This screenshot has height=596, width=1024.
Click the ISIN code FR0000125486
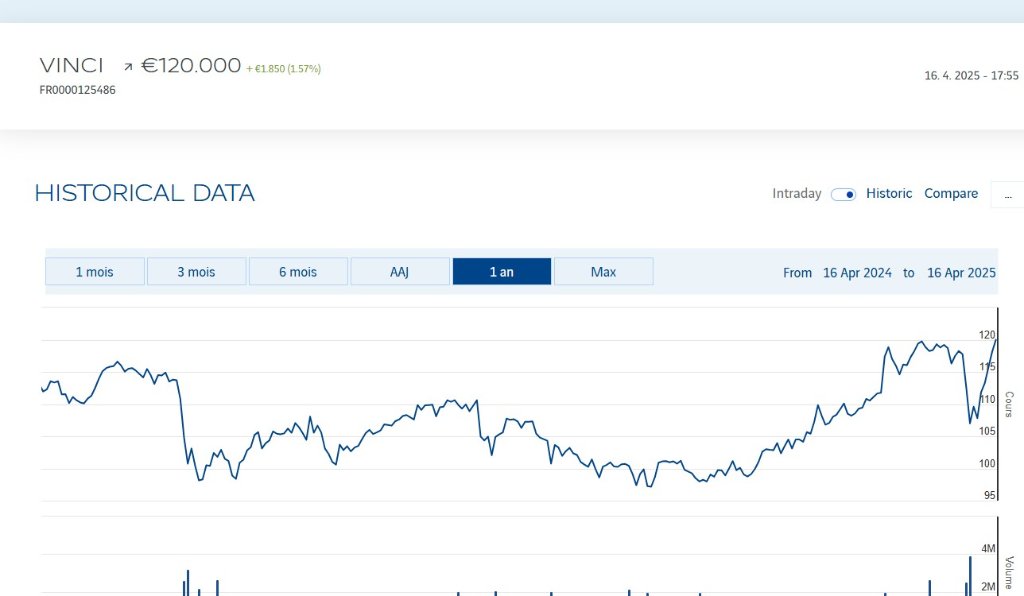(x=77, y=90)
